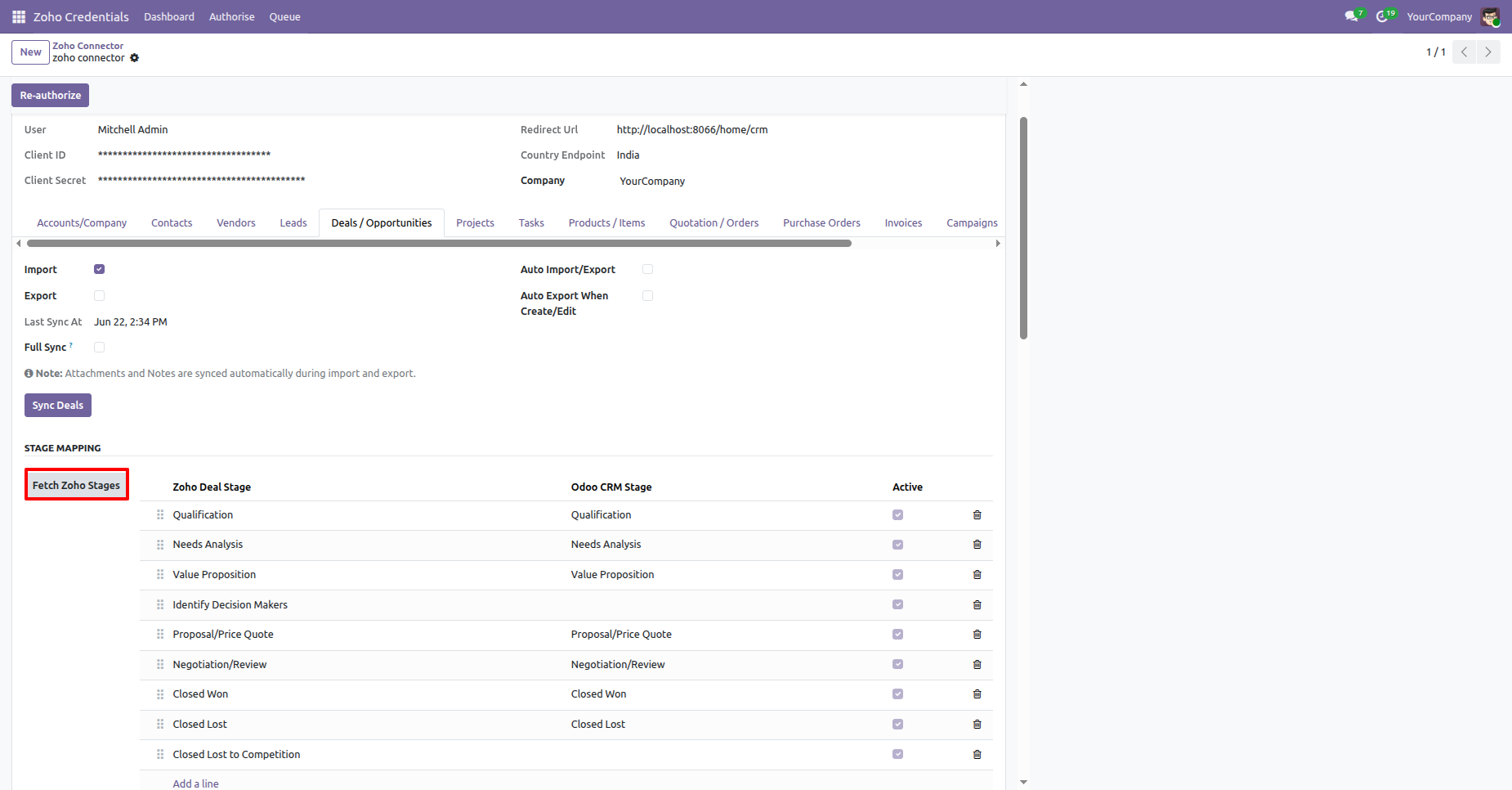Open the Dashboard menu

pos(169,16)
